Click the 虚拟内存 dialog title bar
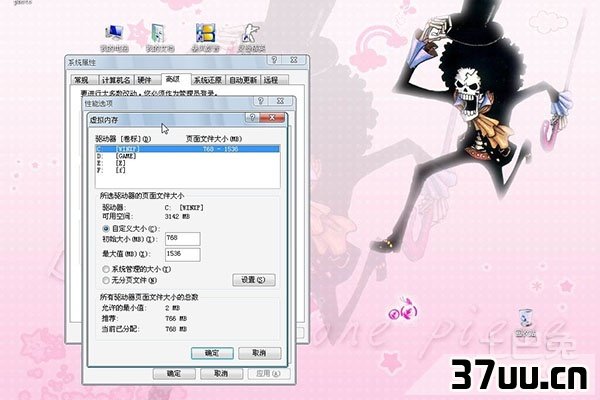The width and height of the screenshot is (600, 400). 166,119
